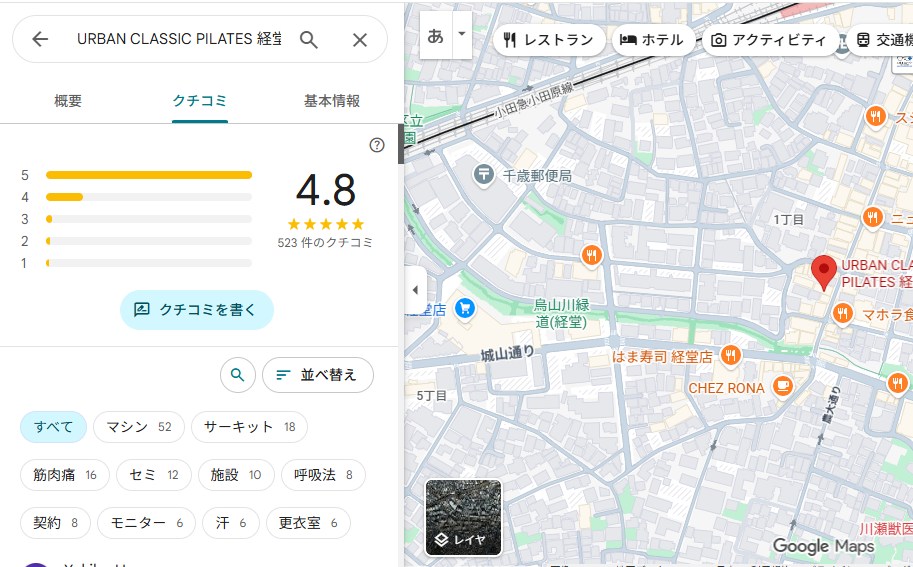Viewport: 913px width, 567px height.
Task: Open the input language dropdown arrow
Action: pyautogui.click(x=461, y=34)
